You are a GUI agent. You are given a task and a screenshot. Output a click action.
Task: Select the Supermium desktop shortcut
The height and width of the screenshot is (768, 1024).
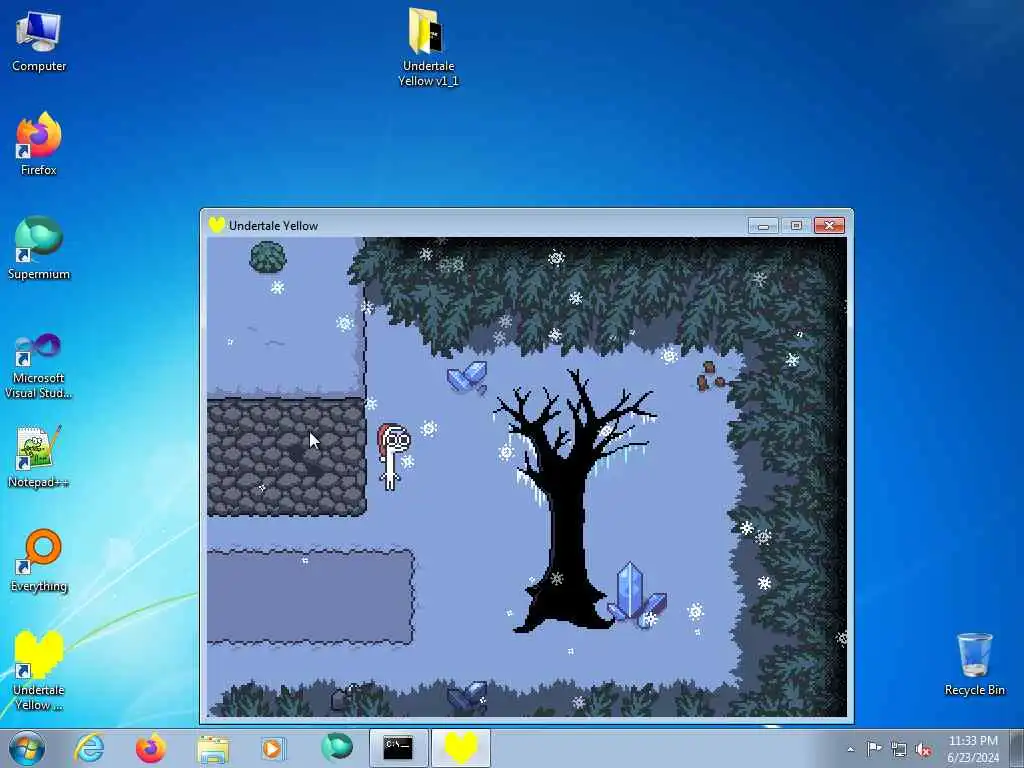(39, 248)
